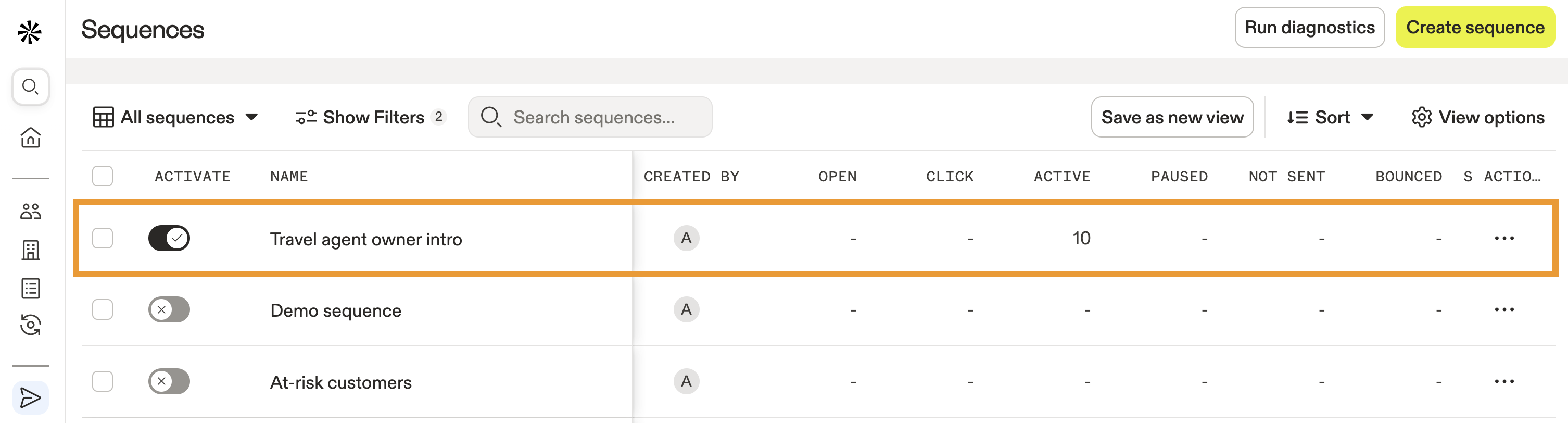Open actions menu for Travel agent owner intro
The width and height of the screenshot is (1568, 423).
pyautogui.click(x=1504, y=238)
